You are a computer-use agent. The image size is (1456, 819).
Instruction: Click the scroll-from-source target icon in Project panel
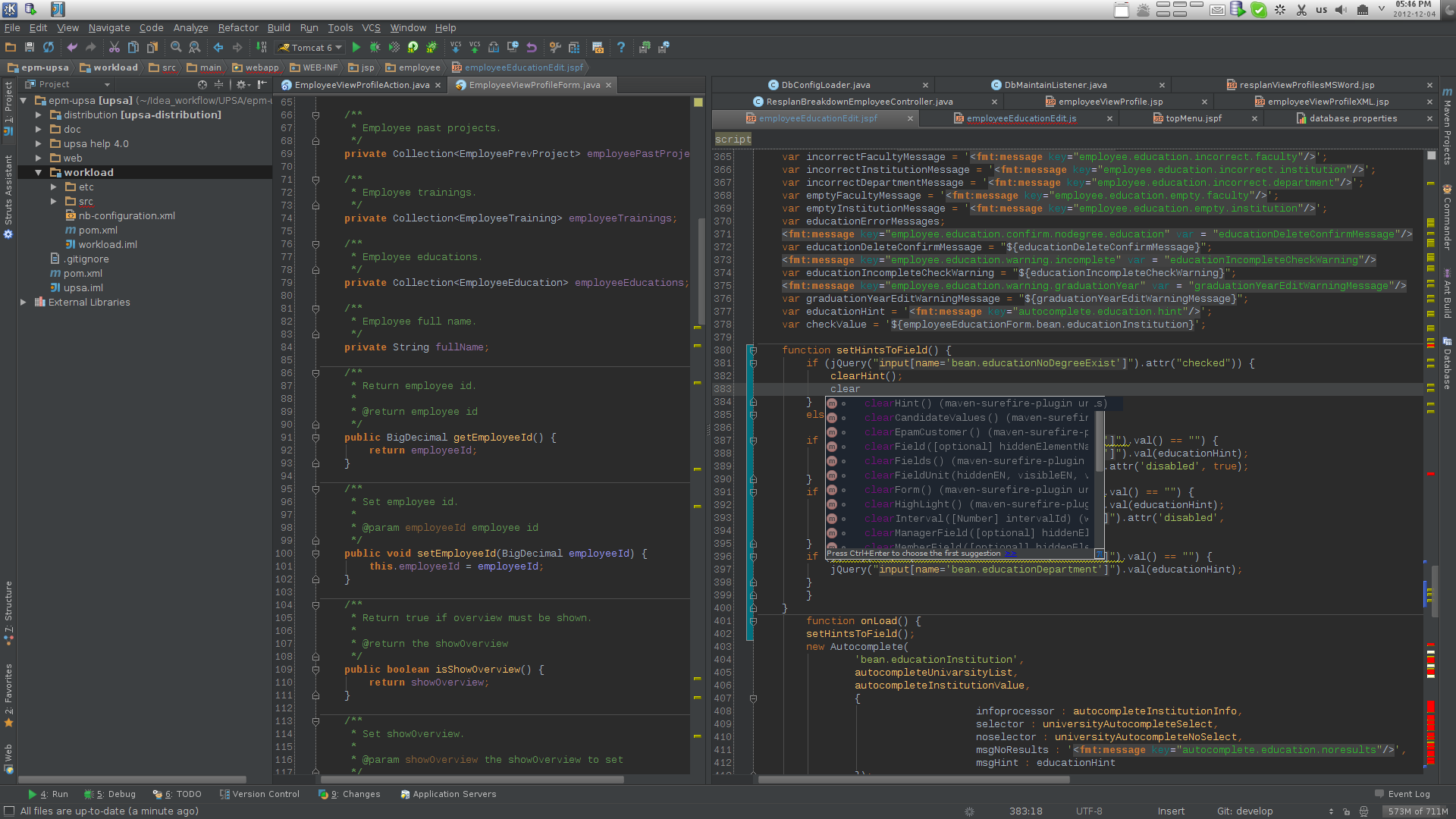(202, 84)
